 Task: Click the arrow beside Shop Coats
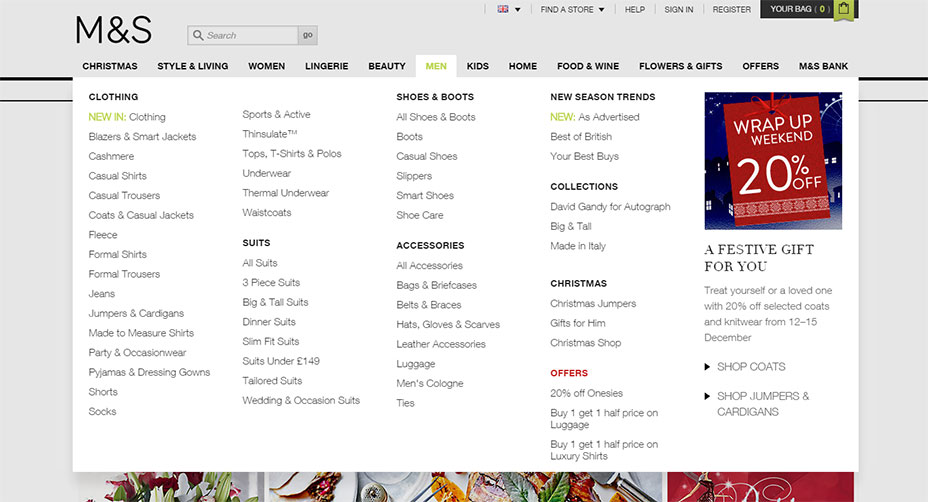[x=708, y=367]
